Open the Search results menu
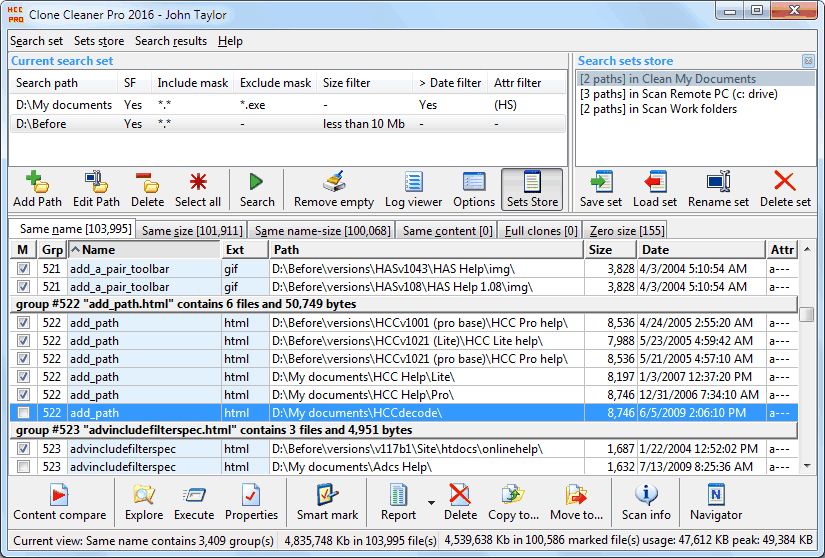Image resolution: width=825 pixels, height=558 pixels. coord(171,41)
